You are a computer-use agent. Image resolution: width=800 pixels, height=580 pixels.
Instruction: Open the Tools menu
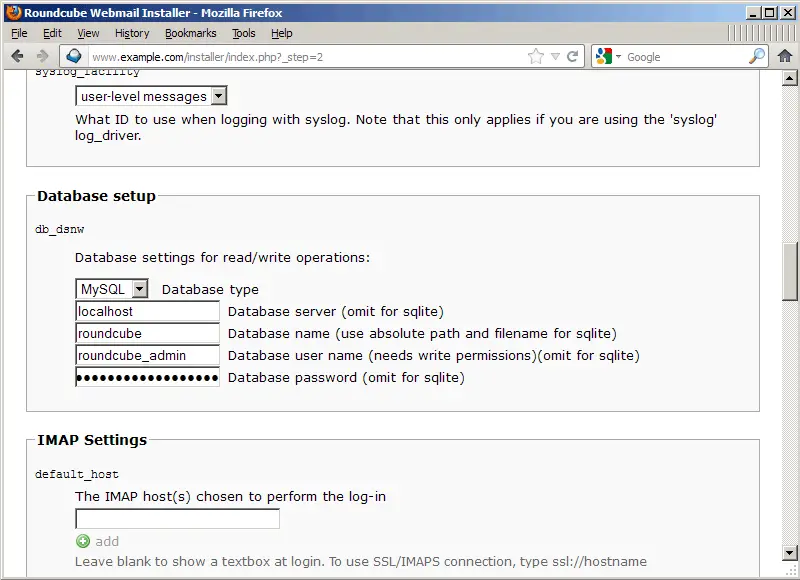(x=244, y=33)
